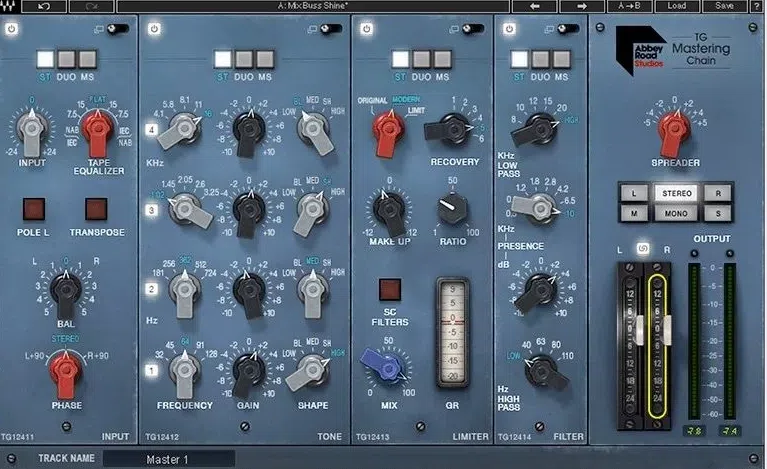The image size is (767, 469).
Task: Select tone band 2 button
Action: click(151, 289)
